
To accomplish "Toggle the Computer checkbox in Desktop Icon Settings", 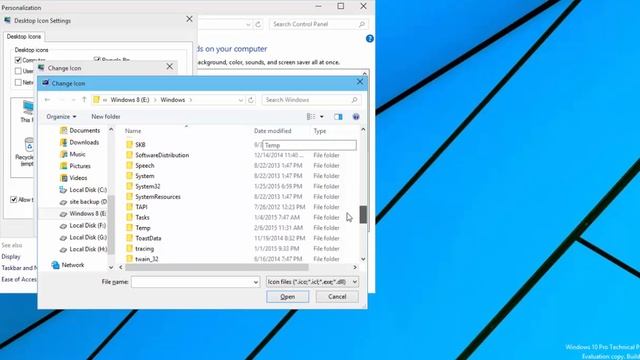I will pos(18,60).
